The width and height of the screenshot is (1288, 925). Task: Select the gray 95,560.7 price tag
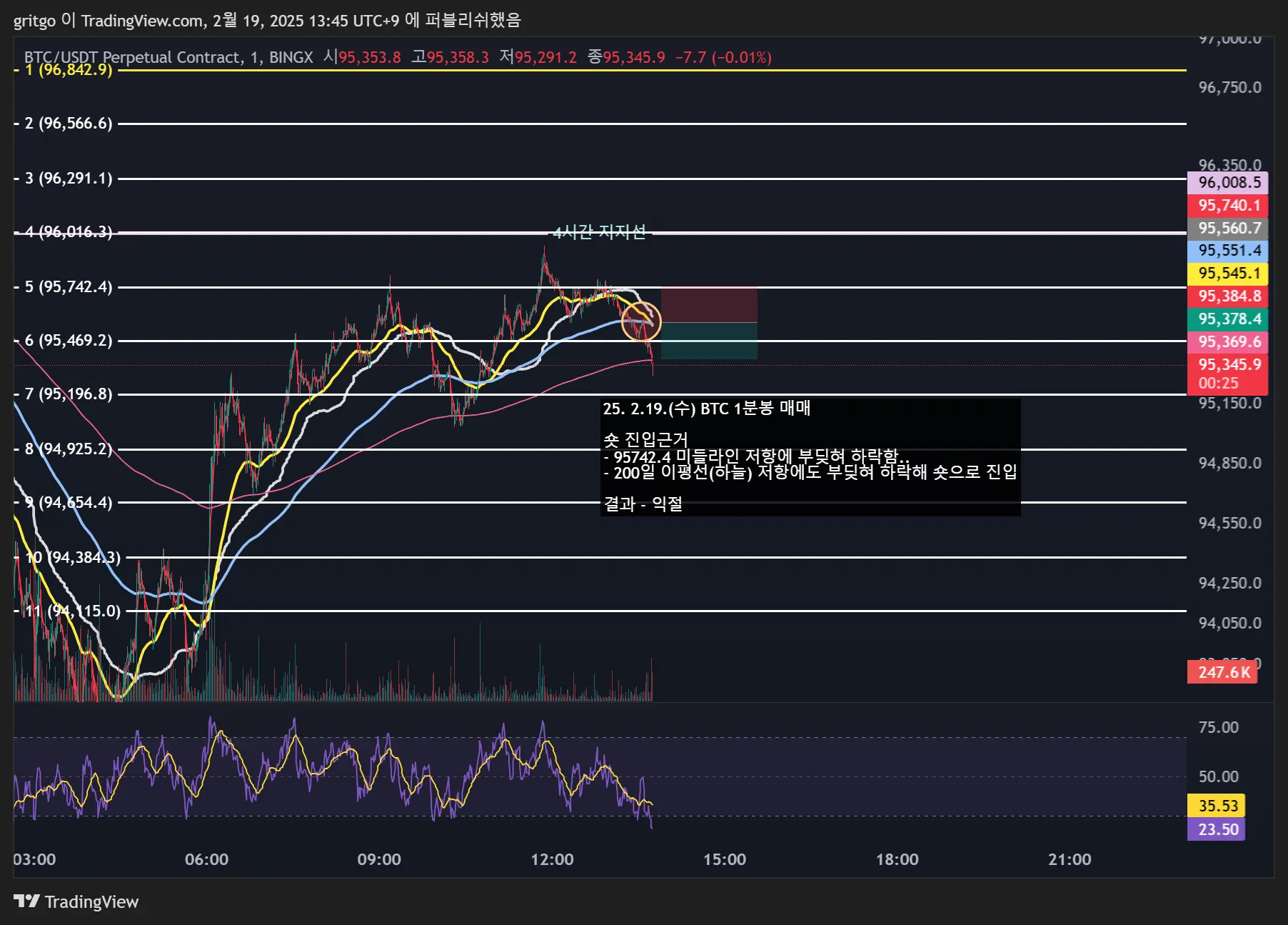pos(1227,228)
